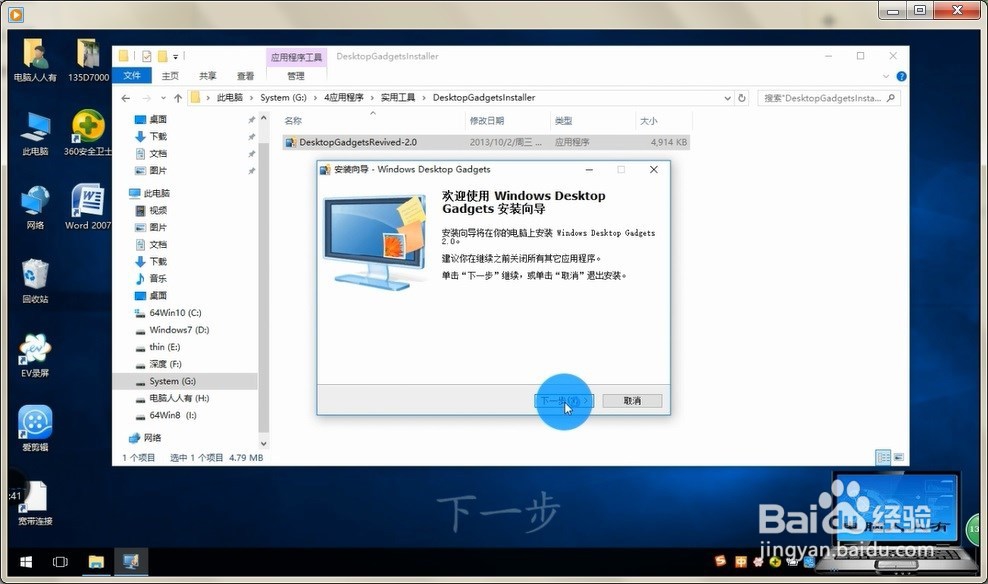Switch to the 查看 ribbon tab
Viewport: 988px width, 584px height.
click(245, 76)
